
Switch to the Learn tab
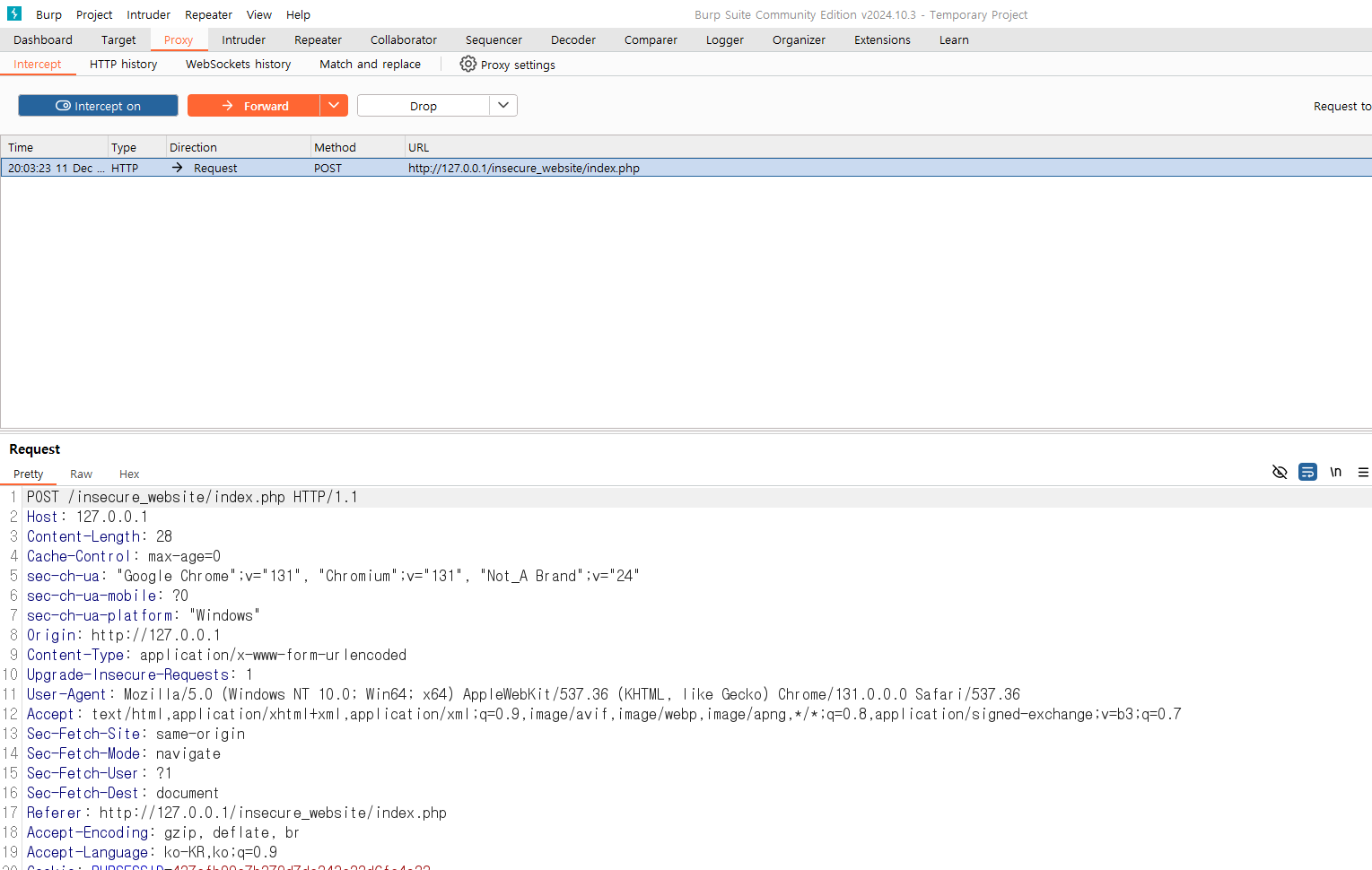point(954,39)
